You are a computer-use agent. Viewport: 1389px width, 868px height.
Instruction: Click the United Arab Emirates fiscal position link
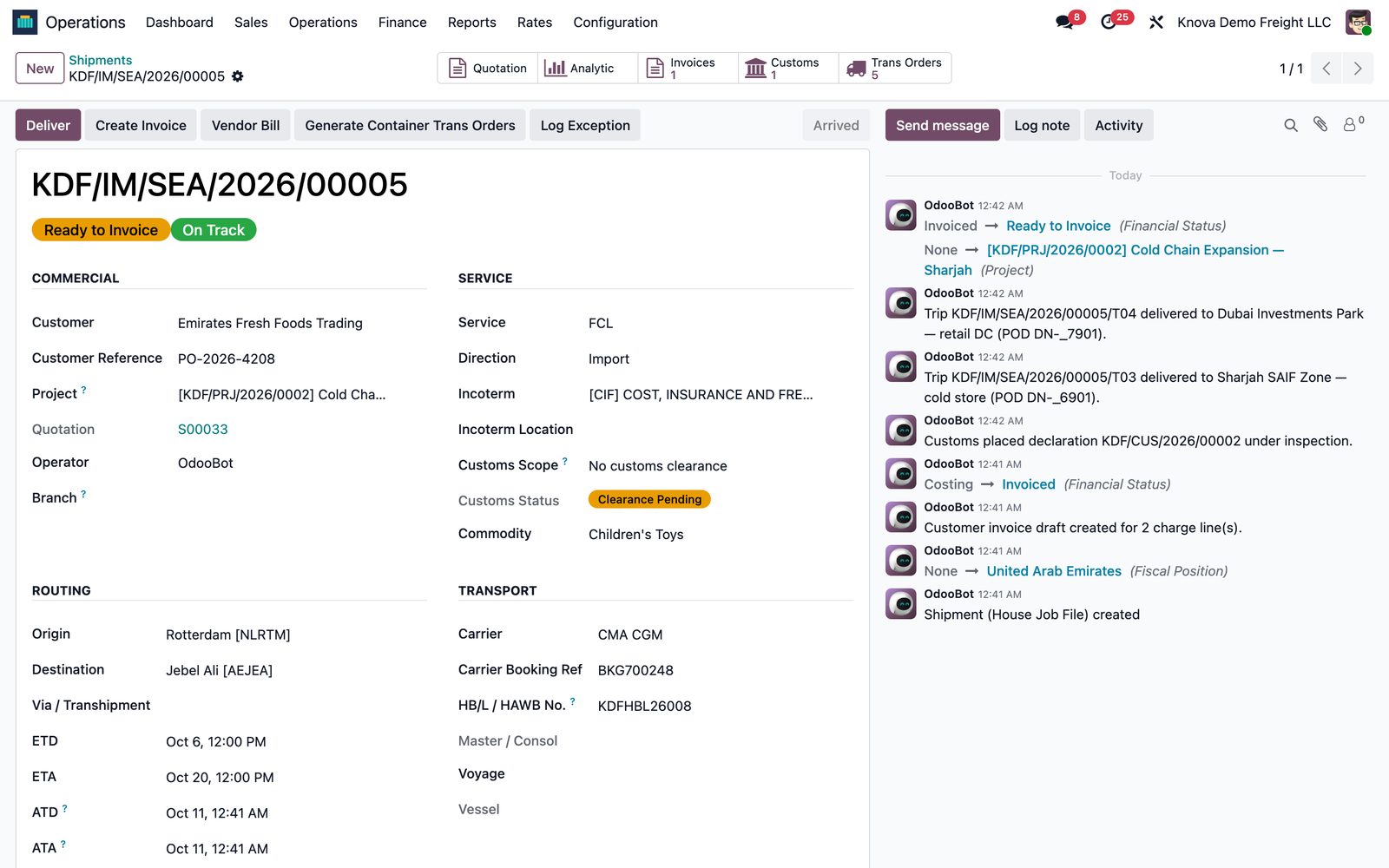click(x=1054, y=571)
